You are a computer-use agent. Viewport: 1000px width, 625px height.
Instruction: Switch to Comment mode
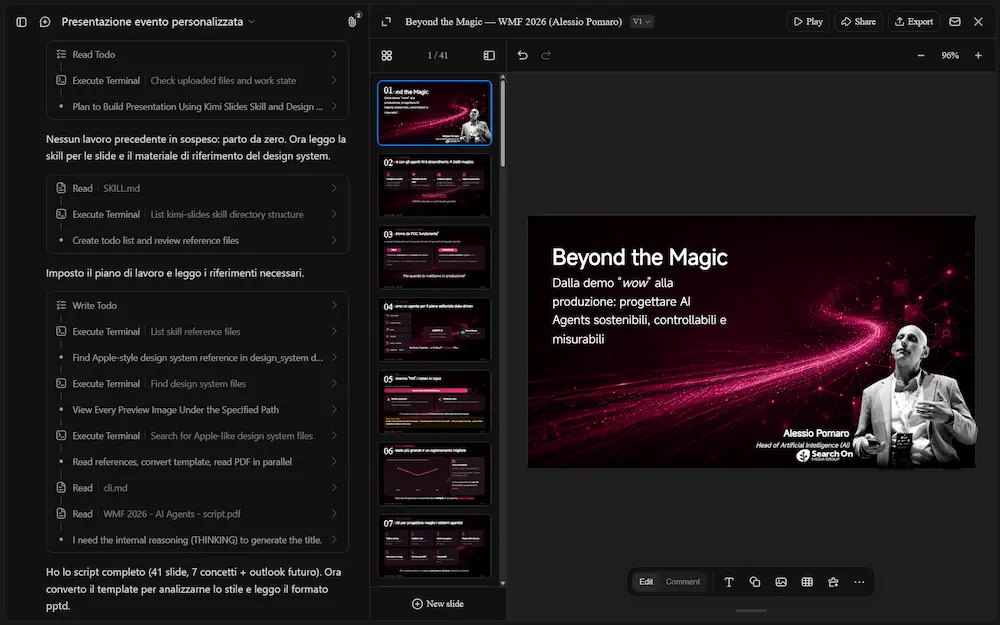(x=682, y=582)
